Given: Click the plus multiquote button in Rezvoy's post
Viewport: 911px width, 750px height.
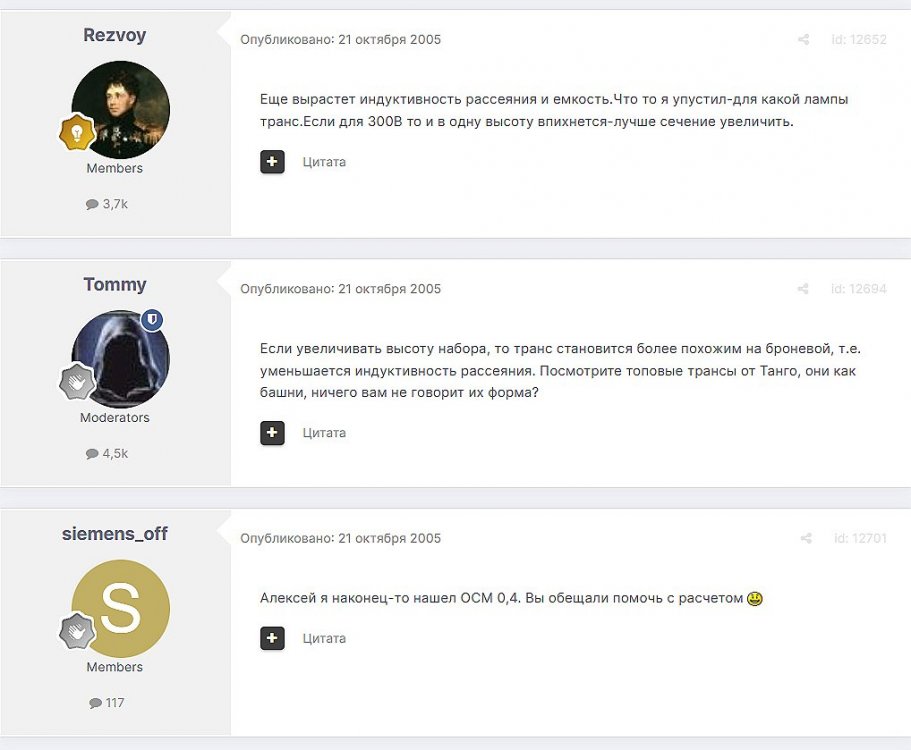Looking at the screenshot, I should pyautogui.click(x=272, y=161).
